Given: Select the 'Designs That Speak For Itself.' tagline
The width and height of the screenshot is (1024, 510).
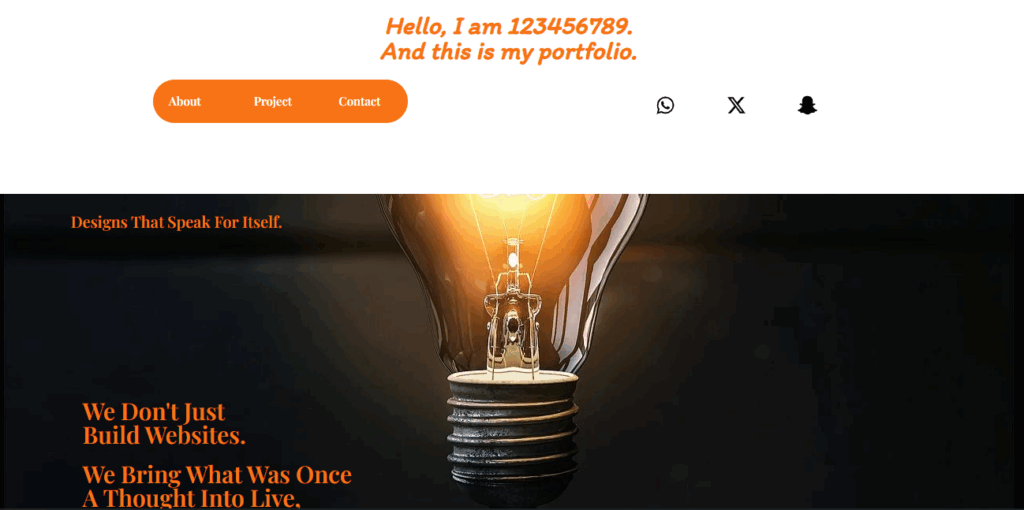Looking at the screenshot, I should pos(176,222).
